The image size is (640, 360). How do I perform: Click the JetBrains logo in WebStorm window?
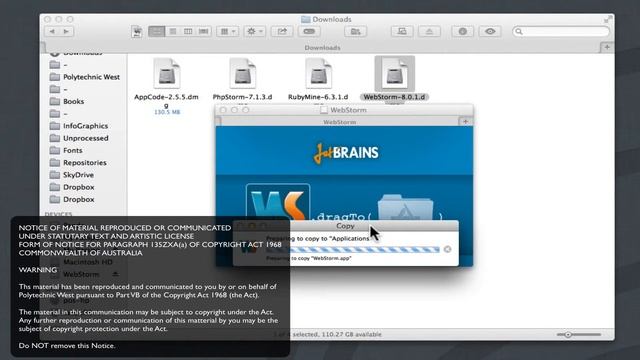[x=346, y=153]
